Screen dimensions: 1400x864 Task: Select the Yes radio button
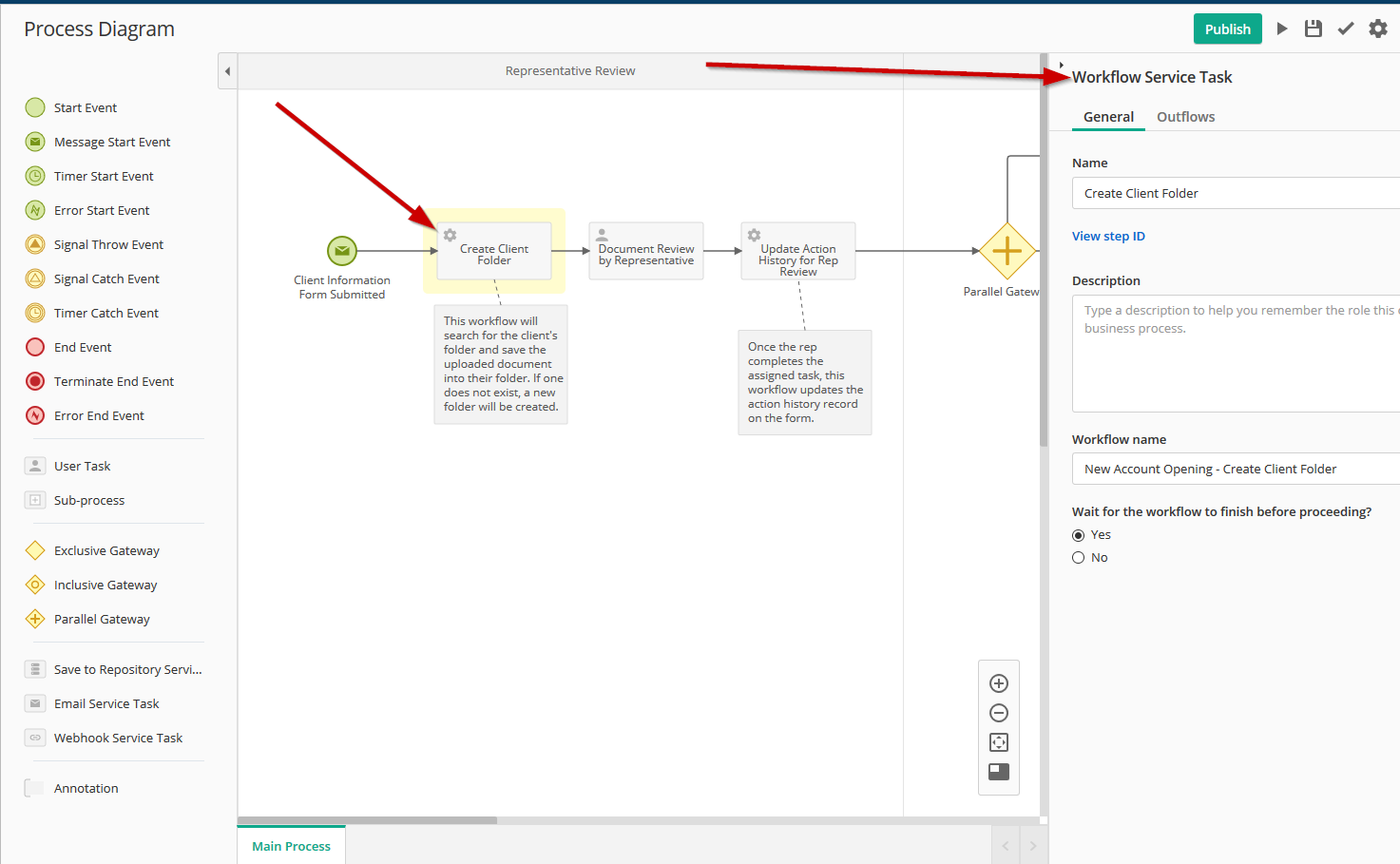click(x=1079, y=535)
